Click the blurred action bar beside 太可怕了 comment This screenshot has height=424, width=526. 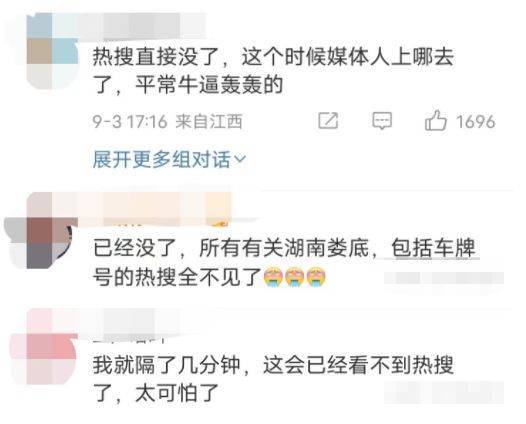[x=444, y=392]
